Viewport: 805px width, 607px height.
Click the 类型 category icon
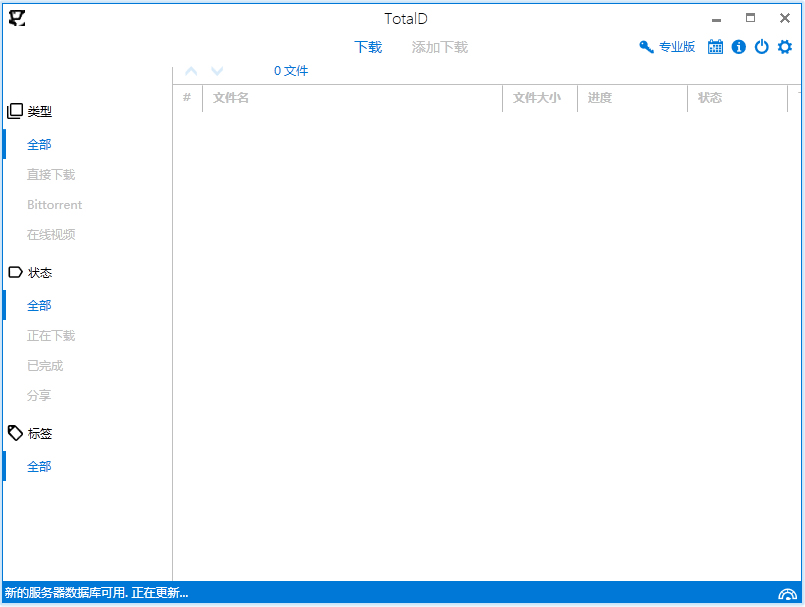pos(13,110)
